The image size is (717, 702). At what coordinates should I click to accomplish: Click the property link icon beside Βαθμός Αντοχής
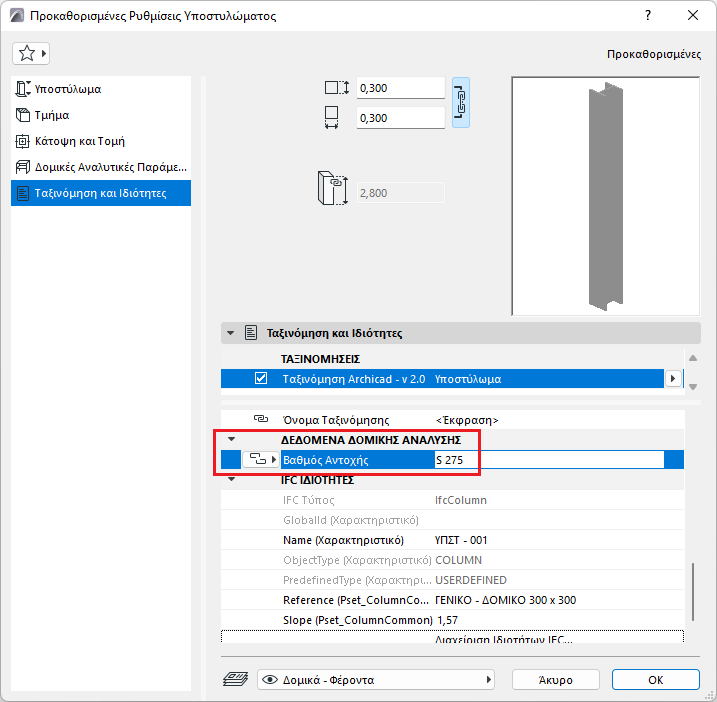[x=260, y=459]
